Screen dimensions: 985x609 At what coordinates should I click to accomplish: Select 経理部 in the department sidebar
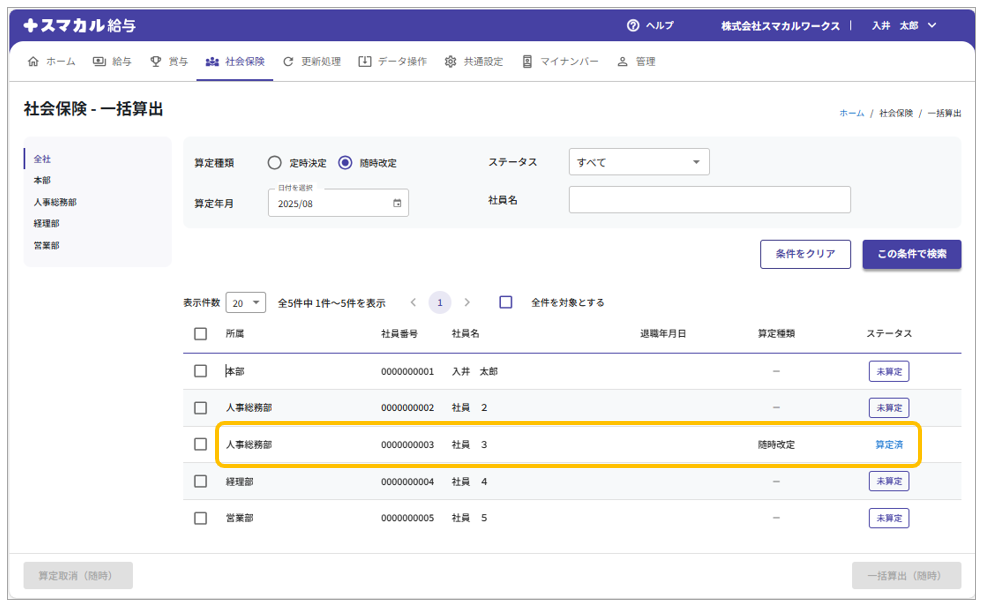(47, 224)
